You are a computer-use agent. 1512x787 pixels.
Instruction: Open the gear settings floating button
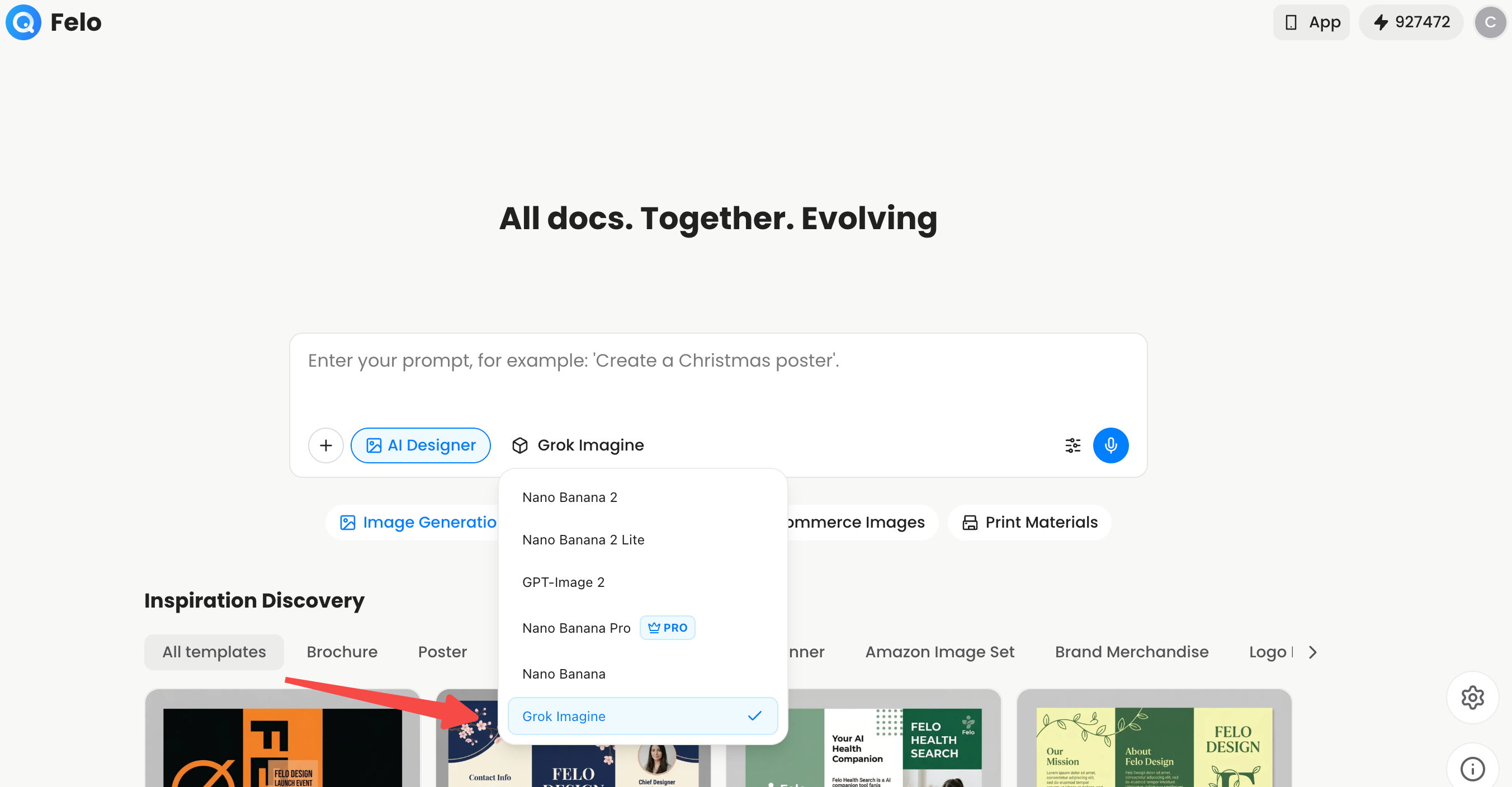click(x=1472, y=698)
